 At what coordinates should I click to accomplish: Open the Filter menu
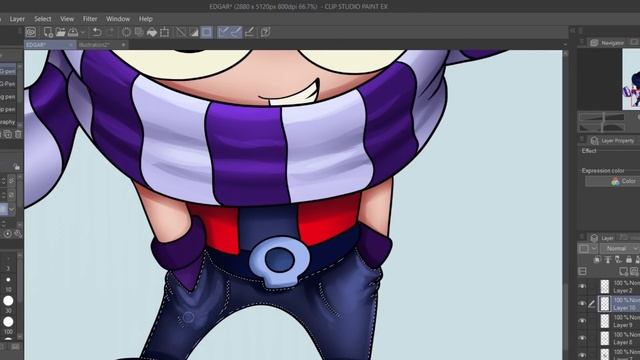[x=90, y=19]
